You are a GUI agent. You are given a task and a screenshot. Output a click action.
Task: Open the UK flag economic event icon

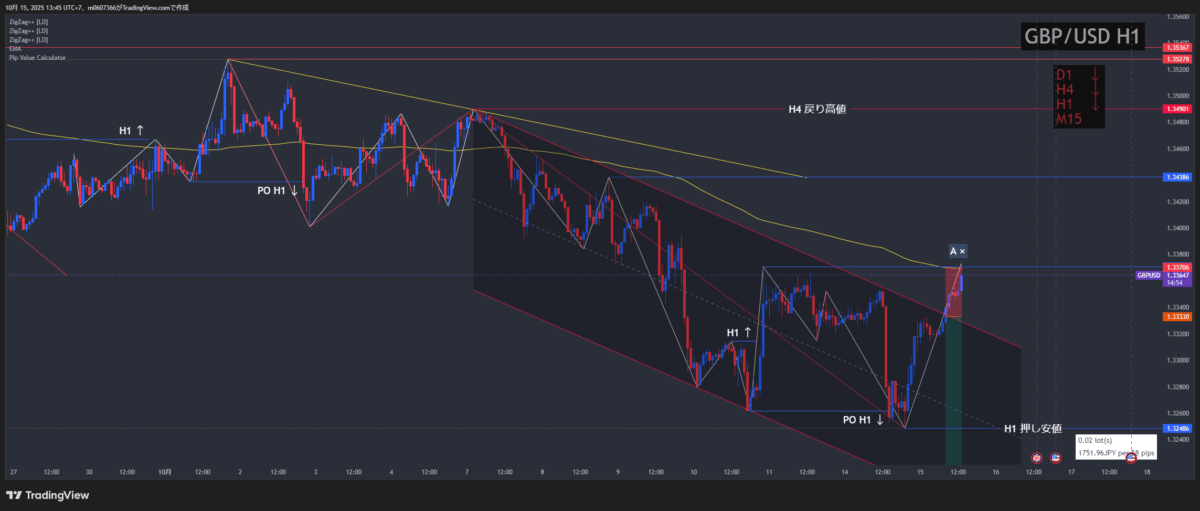click(x=1037, y=457)
